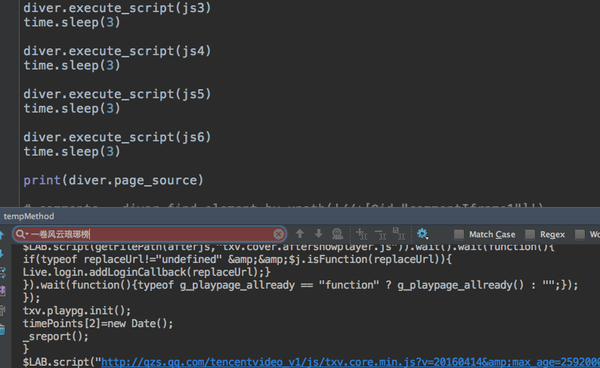Enable the Regex checkbox
The width and height of the screenshot is (600, 368).
(530, 234)
